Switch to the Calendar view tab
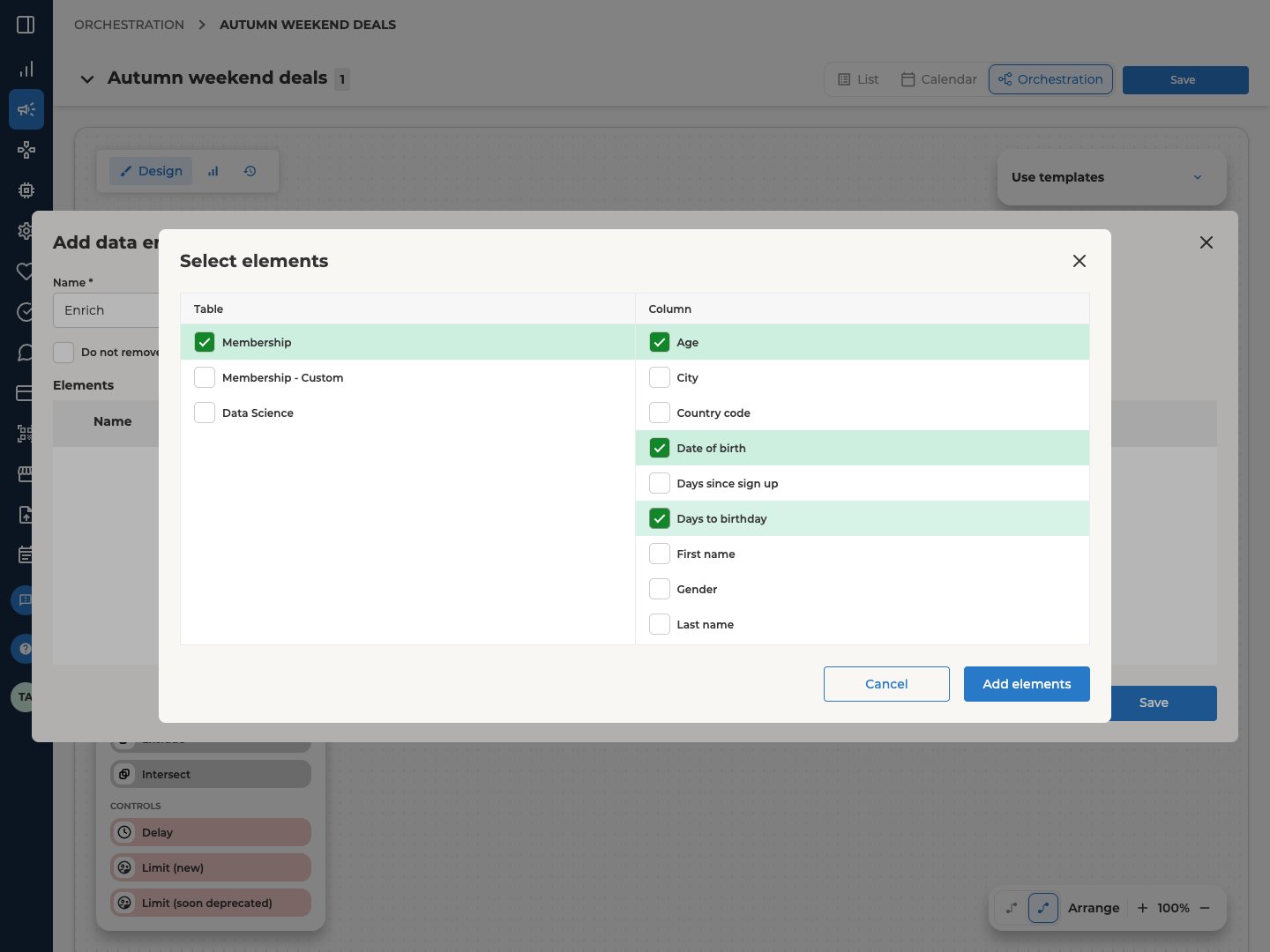Screen dimensions: 1270x952 [938, 79]
